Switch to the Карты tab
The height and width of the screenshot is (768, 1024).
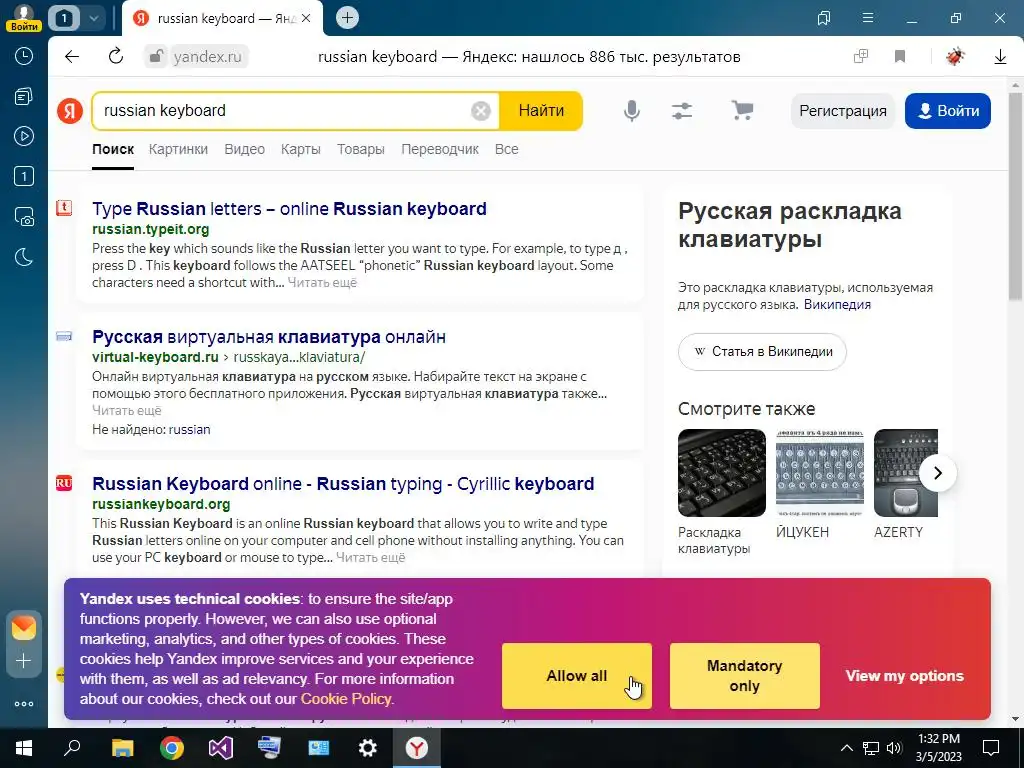(300, 149)
